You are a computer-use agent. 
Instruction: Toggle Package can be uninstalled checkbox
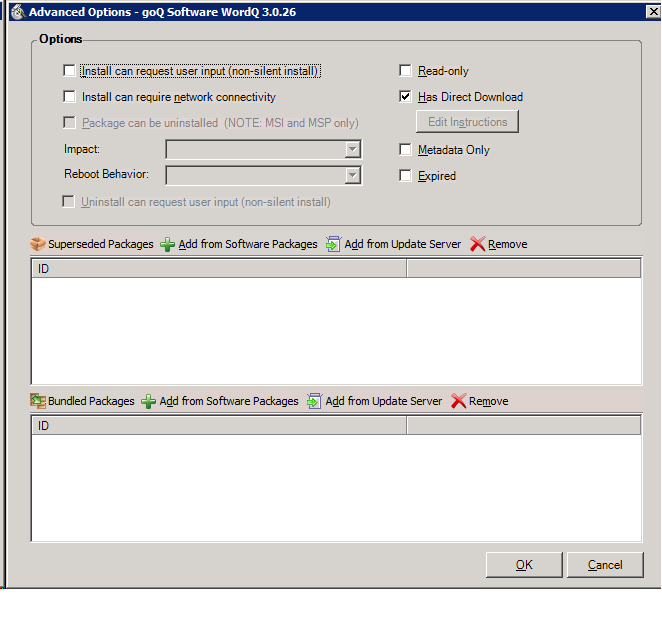[x=69, y=123]
